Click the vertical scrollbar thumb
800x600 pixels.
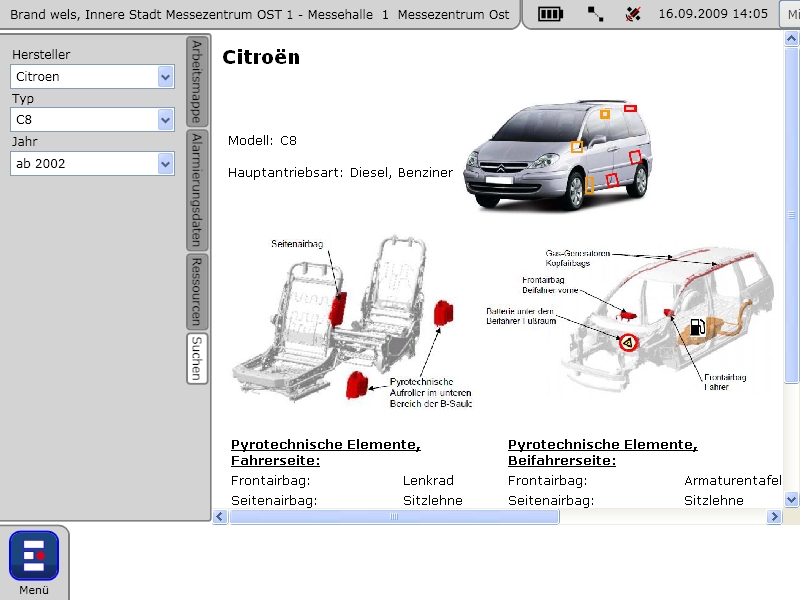click(791, 214)
